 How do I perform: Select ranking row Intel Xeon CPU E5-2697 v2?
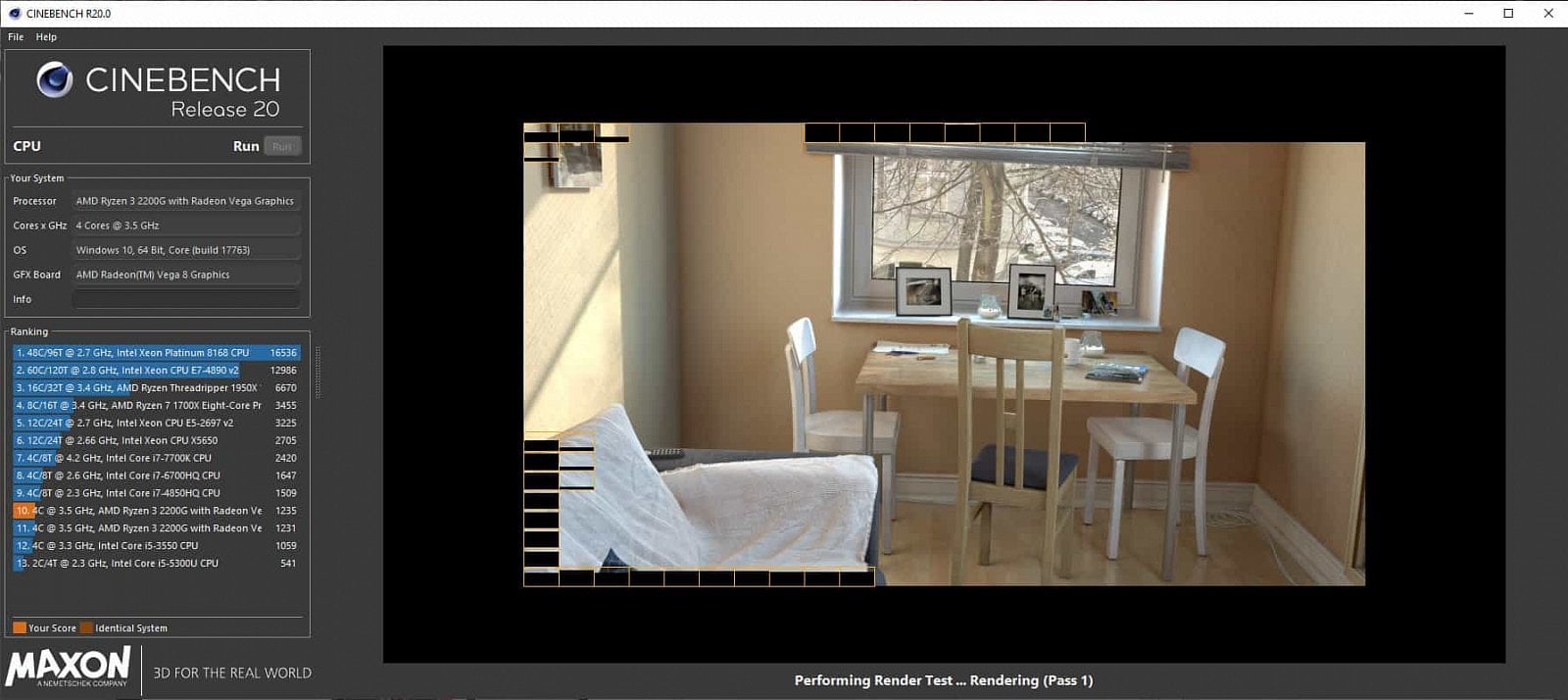(x=157, y=424)
